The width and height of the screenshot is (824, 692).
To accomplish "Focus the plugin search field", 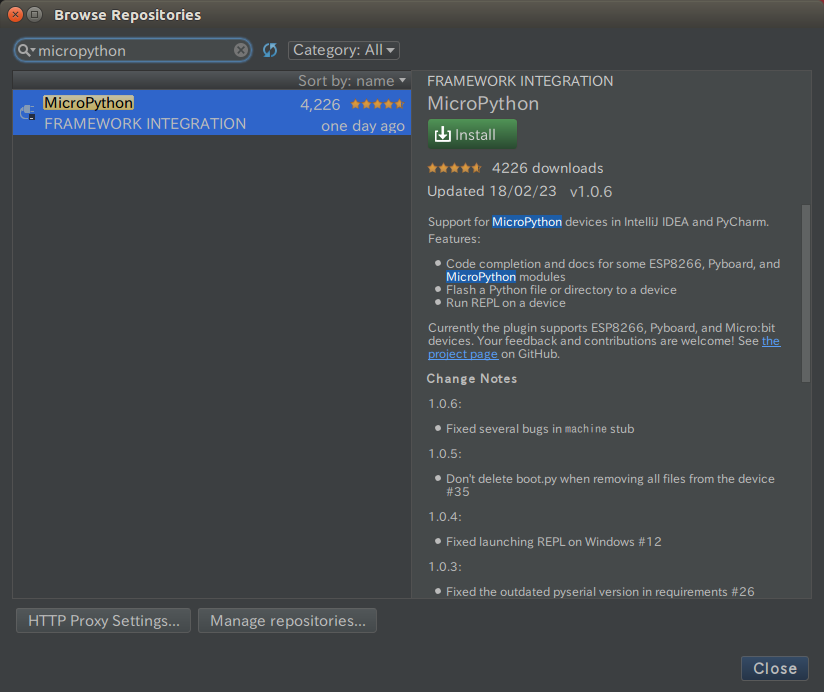I will 132,50.
